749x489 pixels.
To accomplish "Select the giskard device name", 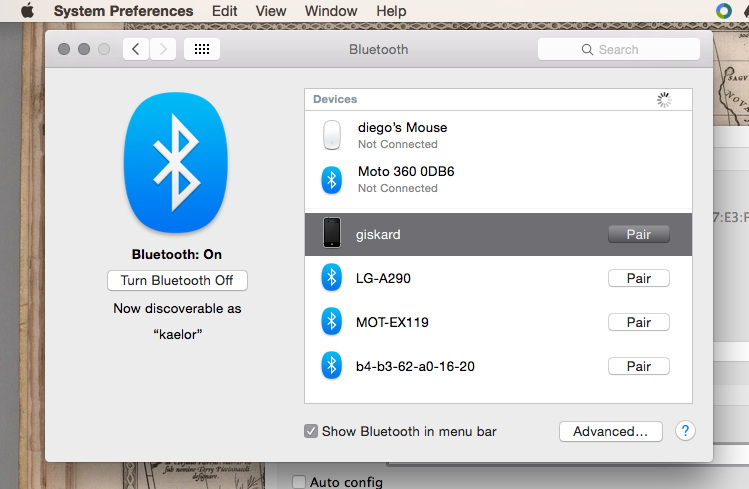I will tap(378, 234).
